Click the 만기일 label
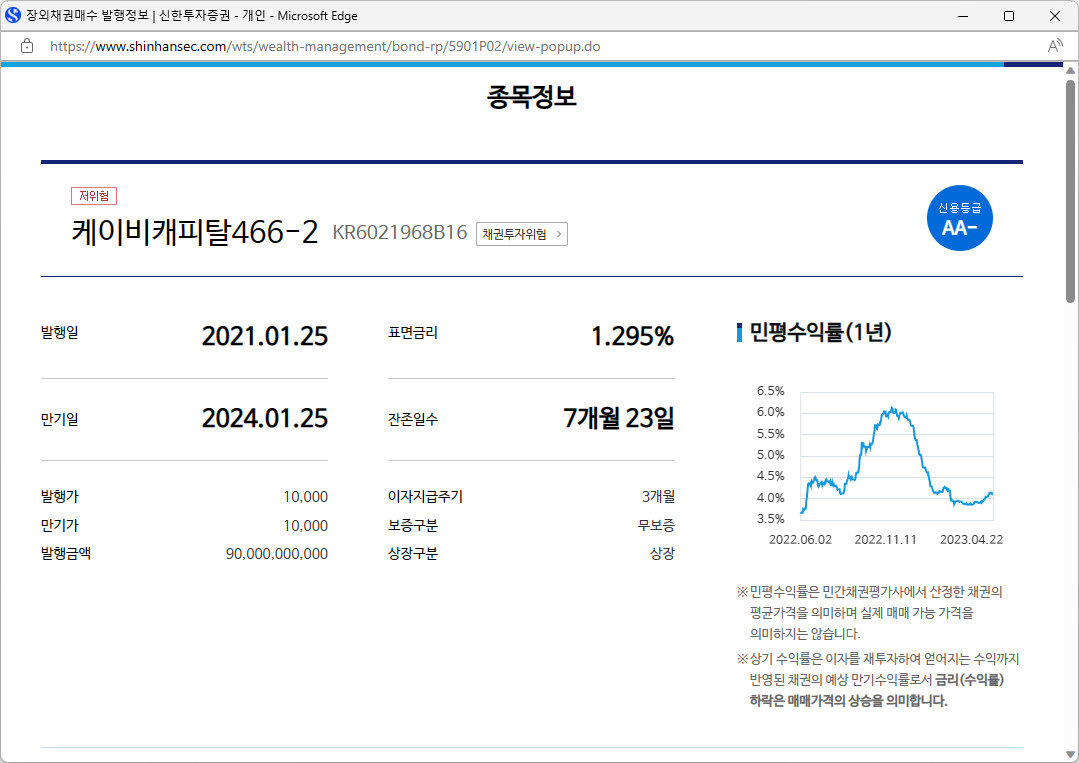The height and width of the screenshot is (763, 1079). [60, 419]
